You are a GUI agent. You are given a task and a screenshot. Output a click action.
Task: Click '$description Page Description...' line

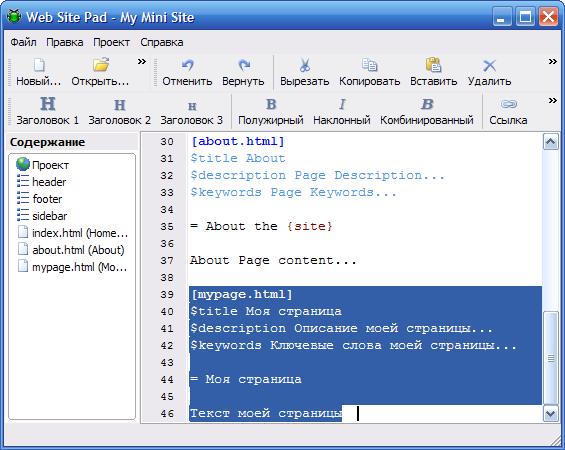click(x=317, y=175)
